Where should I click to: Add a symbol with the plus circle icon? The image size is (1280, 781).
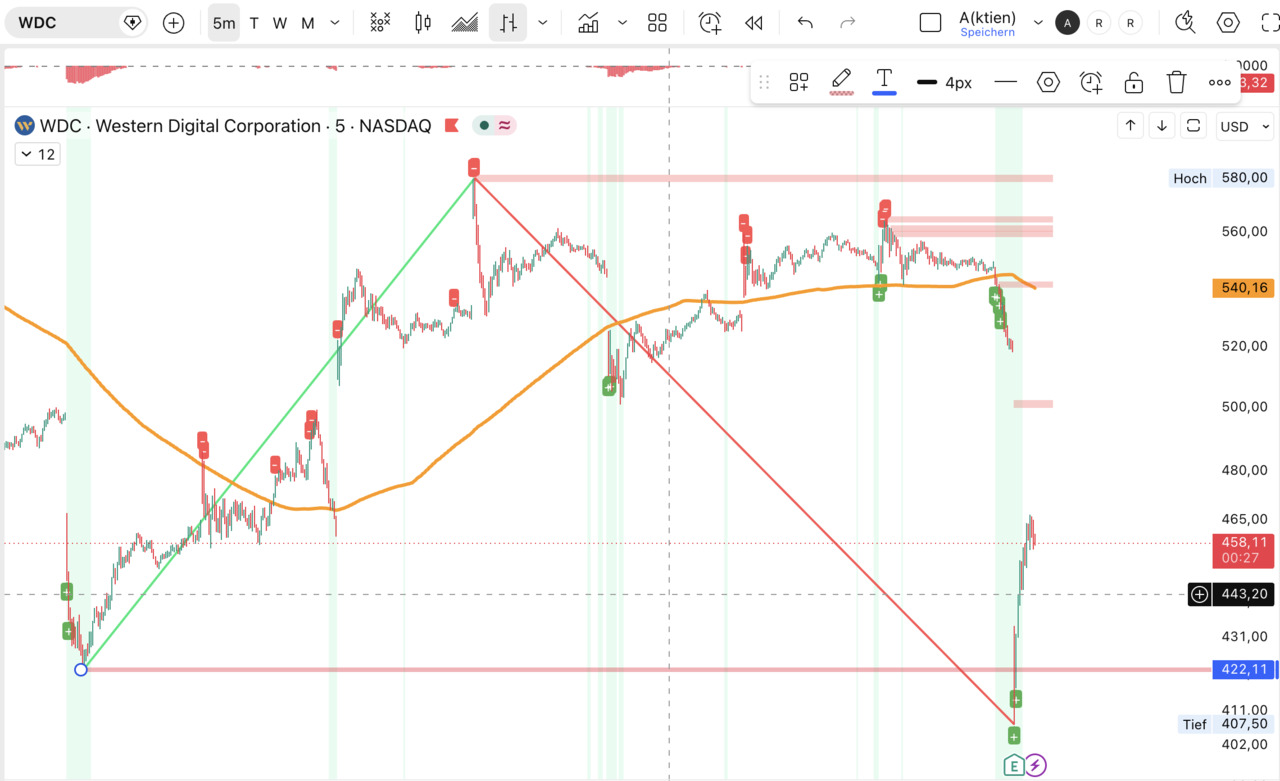[174, 22]
